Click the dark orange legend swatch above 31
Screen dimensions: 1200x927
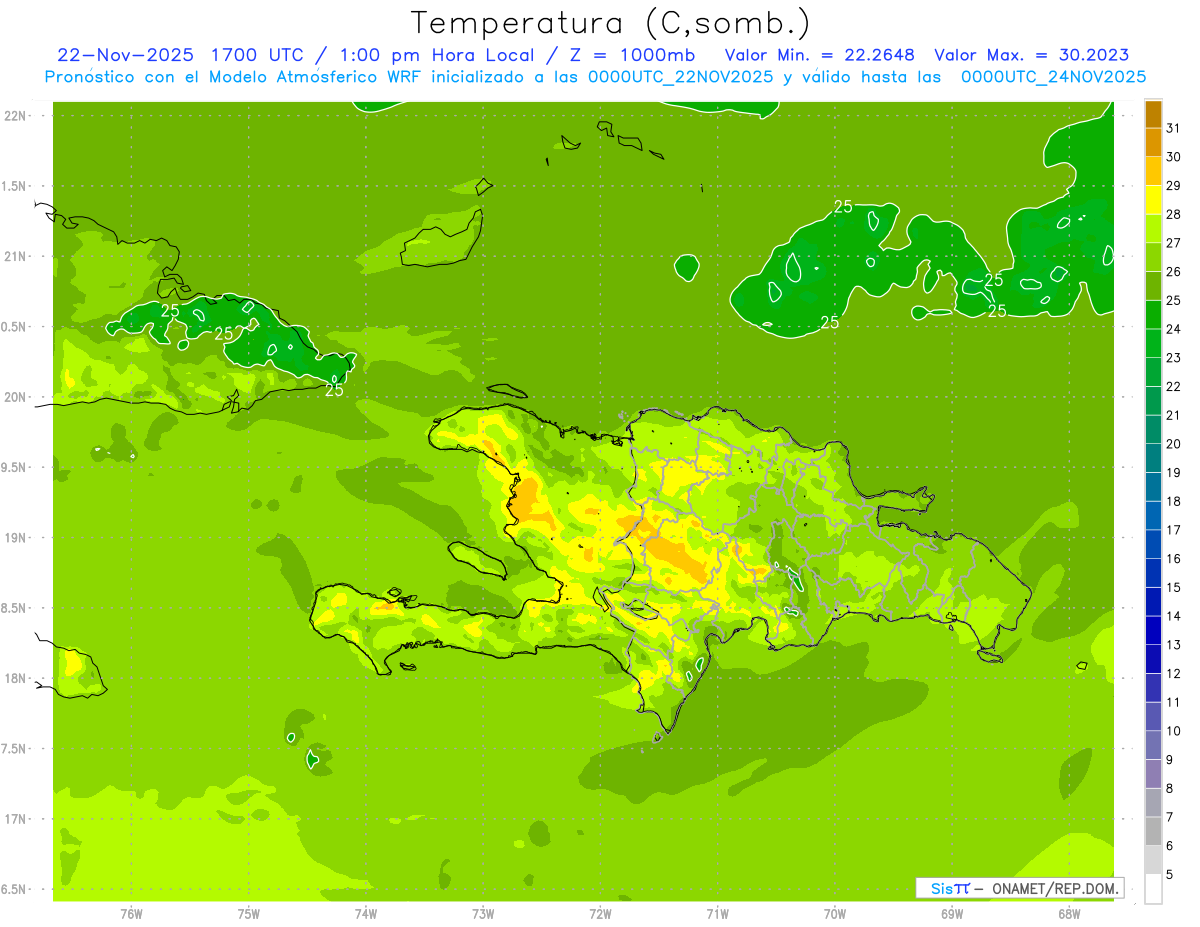pyautogui.click(x=1153, y=114)
